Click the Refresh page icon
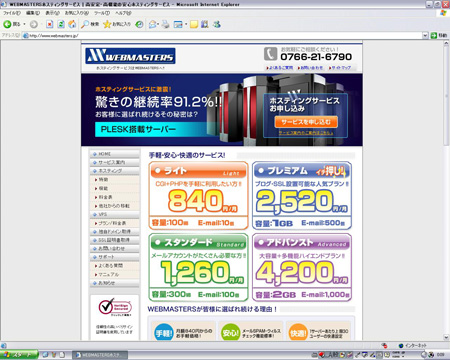Screen dimensions: 450x360 click(61, 24)
